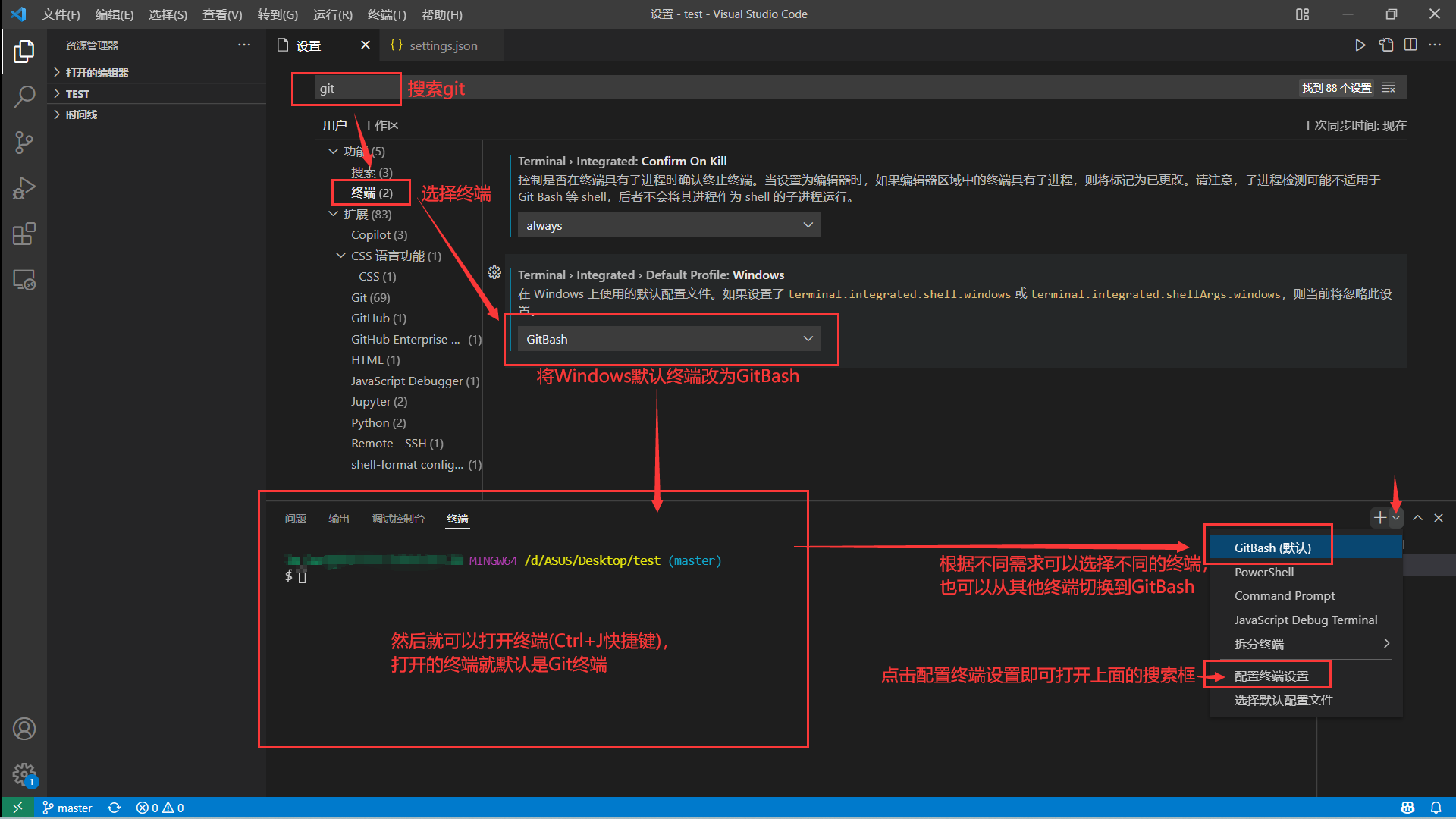Screen dimensions: 1456x819
Task: Switch to the 调试控制台 panel tab
Action: coord(398,519)
